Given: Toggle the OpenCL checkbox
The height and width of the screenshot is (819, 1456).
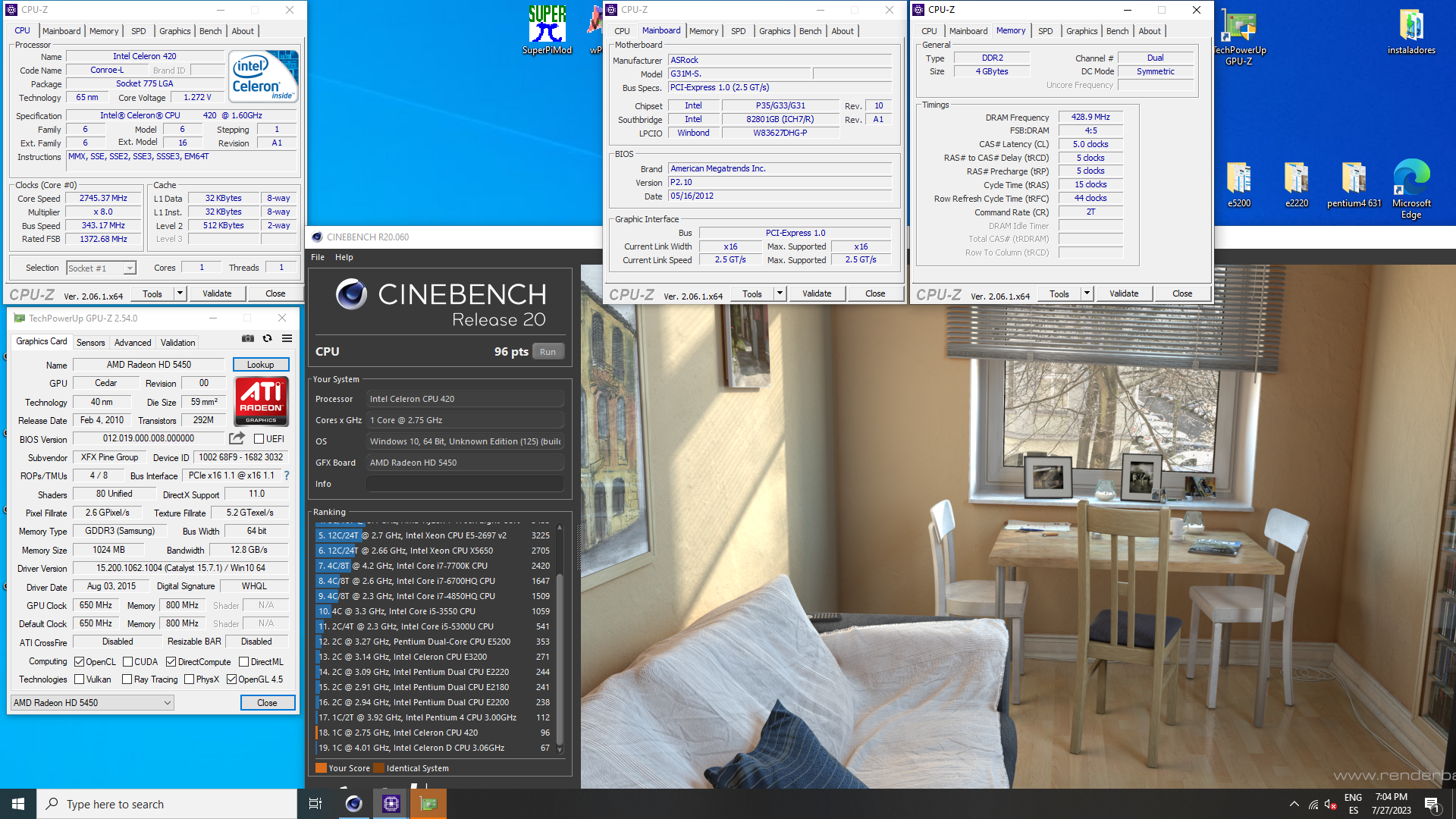Looking at the screenshot, I should pos(80,661).
